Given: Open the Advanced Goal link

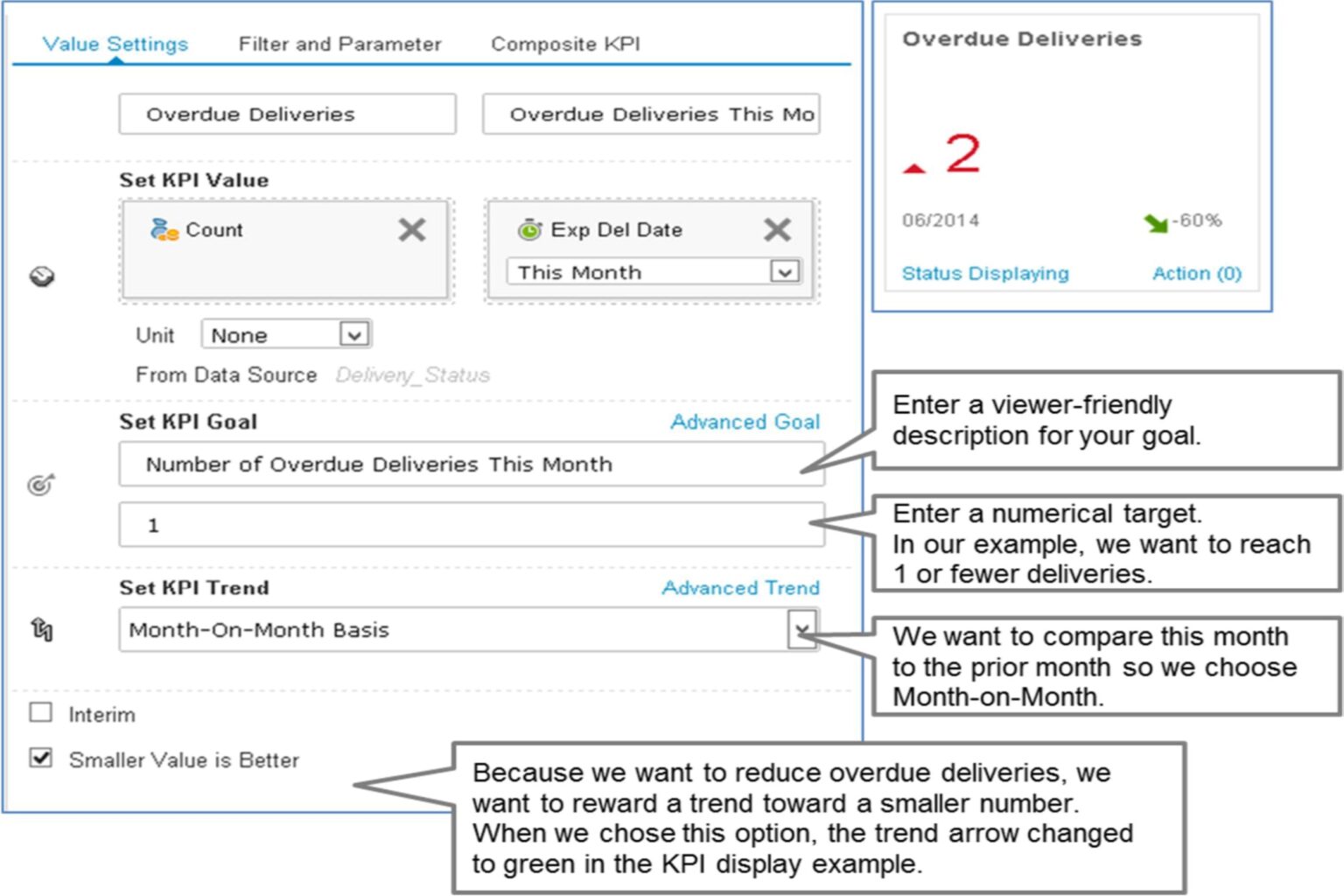Looking at the screenshot, I should pos(745,422).
